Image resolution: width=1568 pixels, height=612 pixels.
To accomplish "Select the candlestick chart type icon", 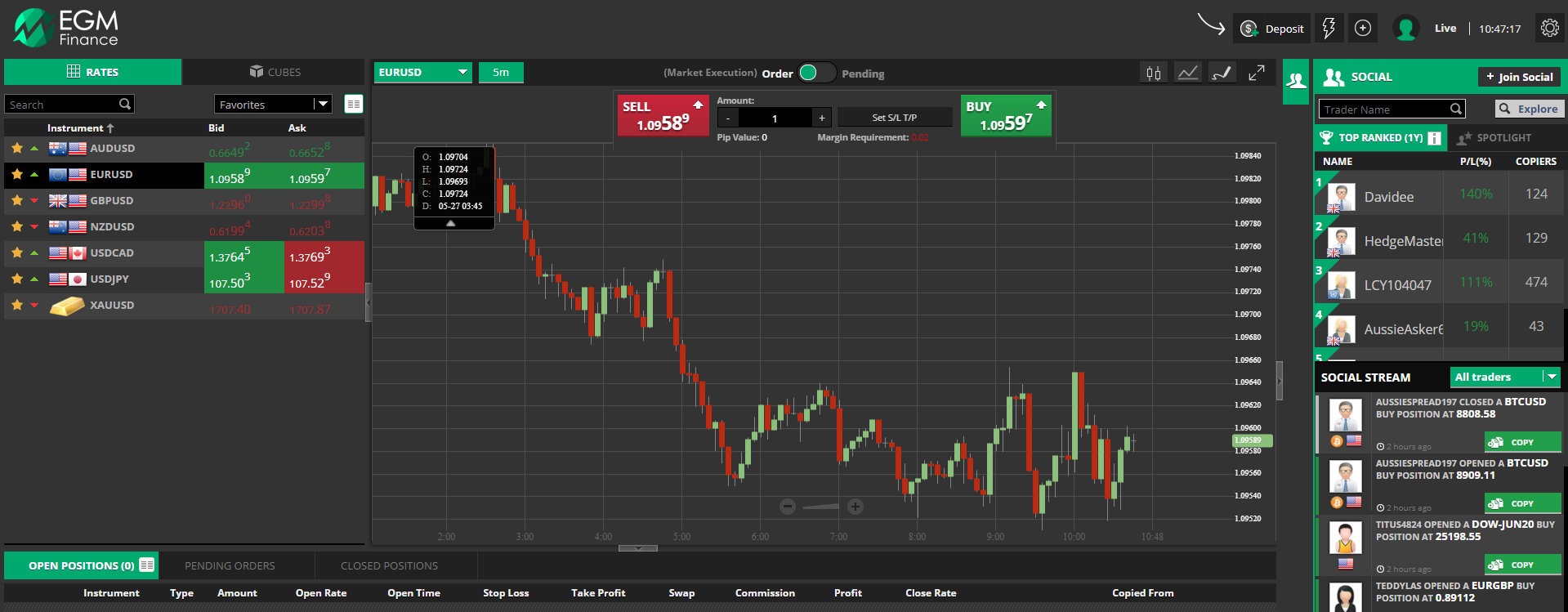I will 1154,74.
